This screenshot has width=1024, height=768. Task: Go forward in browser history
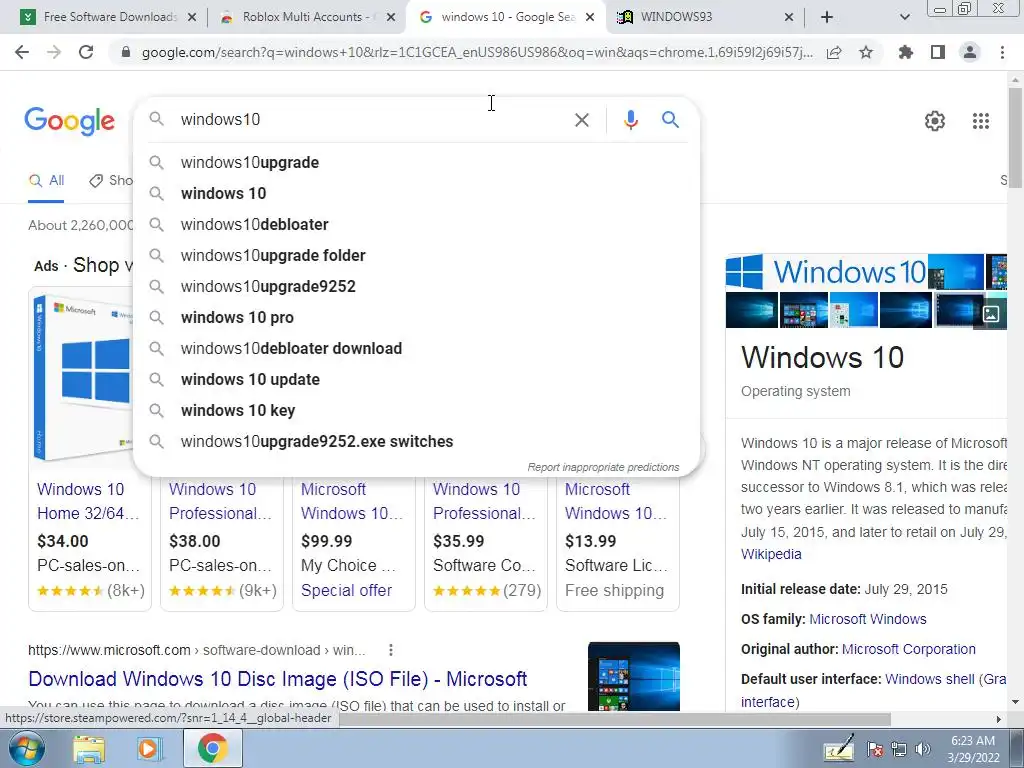tap(54, 52)
